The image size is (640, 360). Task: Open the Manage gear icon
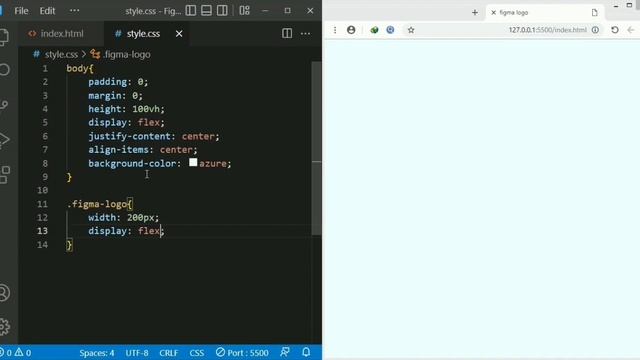pos(4,327)
